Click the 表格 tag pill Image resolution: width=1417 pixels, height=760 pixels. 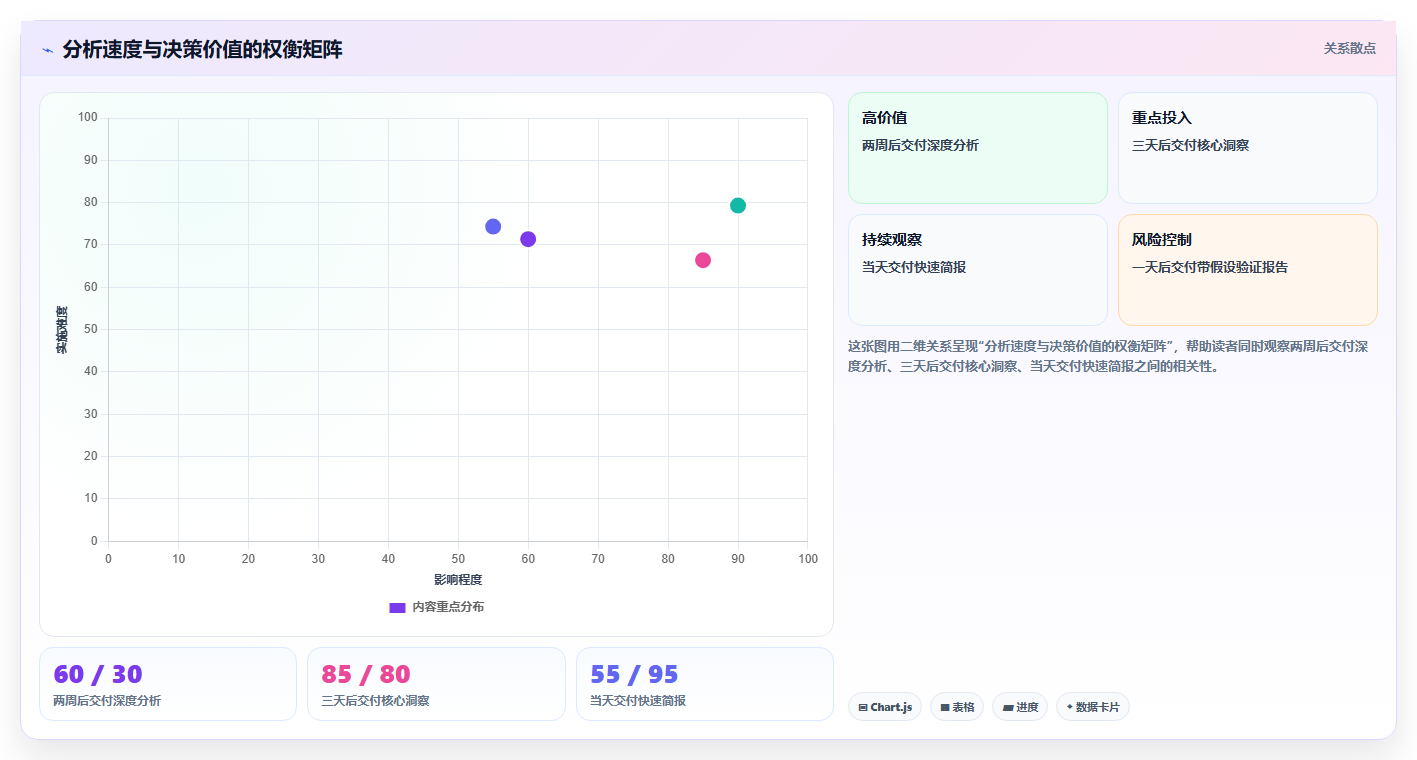pos(957,707)
